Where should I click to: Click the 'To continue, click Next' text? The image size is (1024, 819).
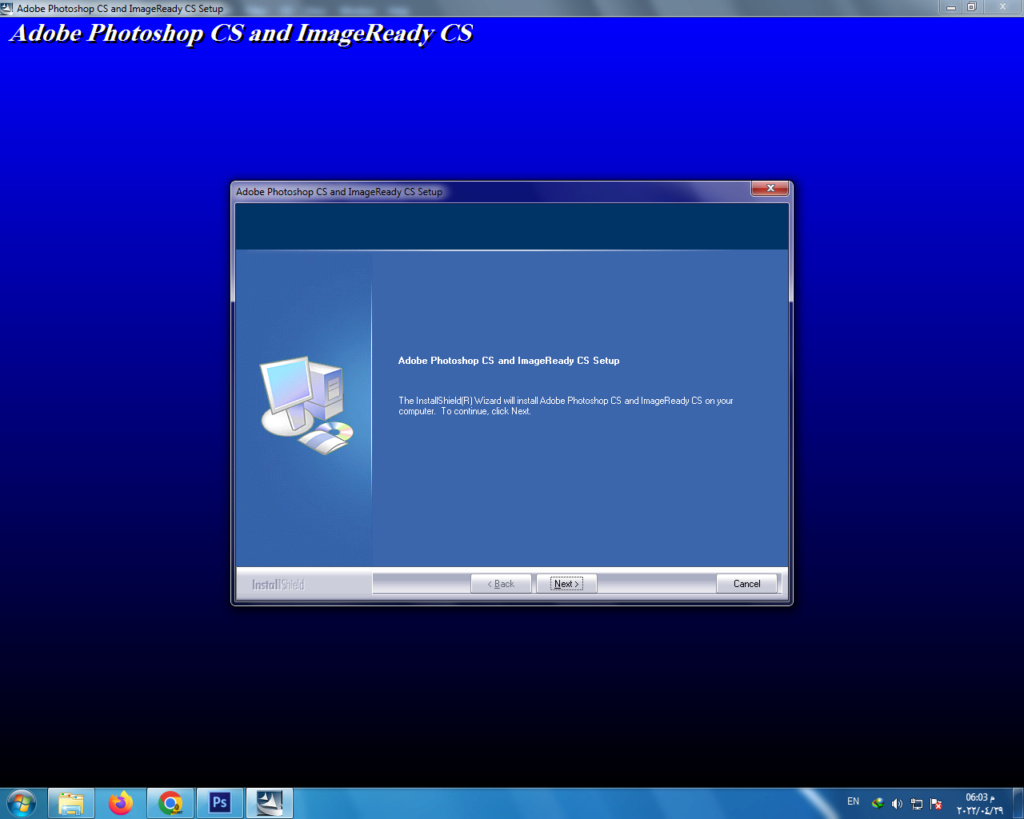tap(485, 411)
